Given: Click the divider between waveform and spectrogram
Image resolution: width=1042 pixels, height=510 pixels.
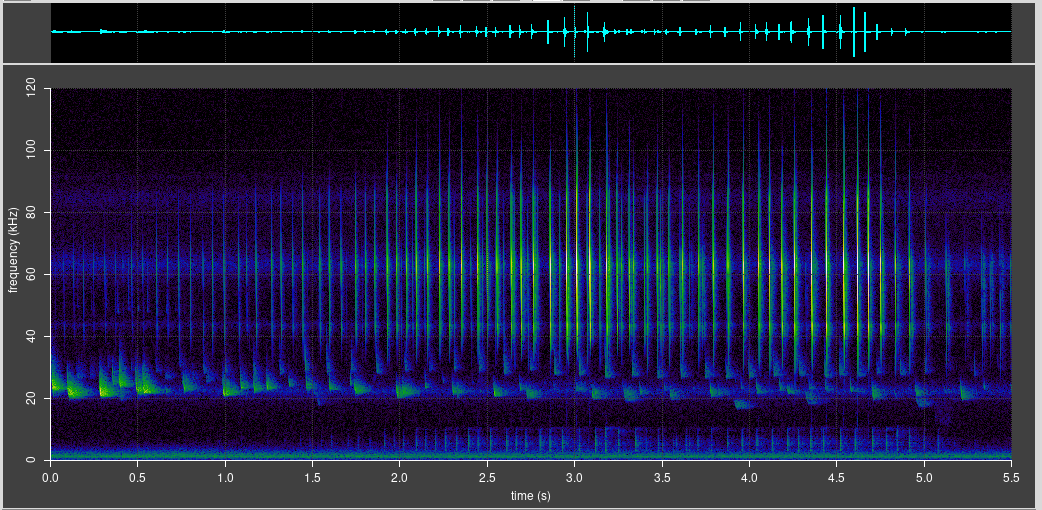Looking at the screenshot, I should click(520, 65).
